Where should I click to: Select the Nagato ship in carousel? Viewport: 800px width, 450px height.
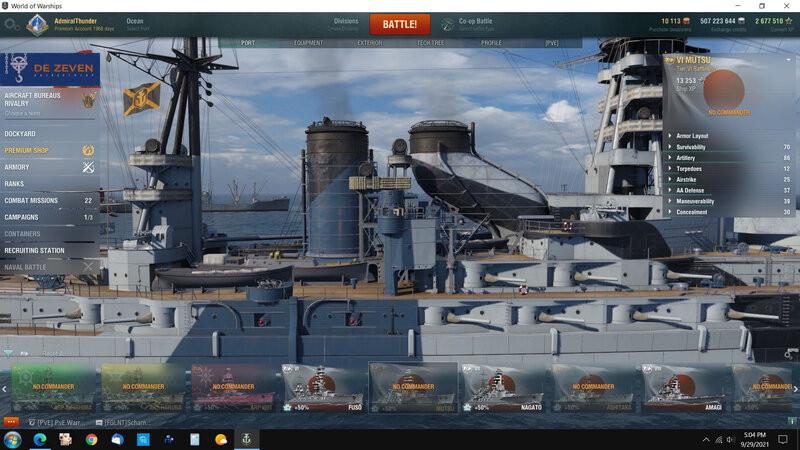tap(503, 386)
